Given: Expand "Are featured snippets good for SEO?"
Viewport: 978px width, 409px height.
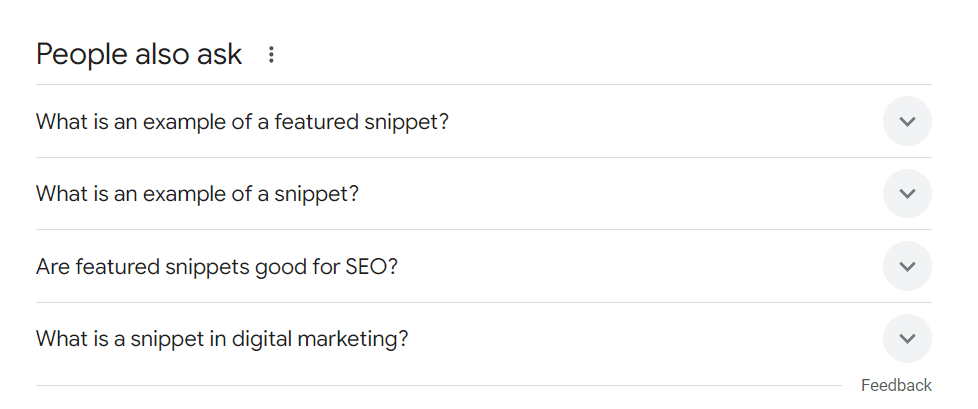Looking at the screenshot, I should click(484, 267).
